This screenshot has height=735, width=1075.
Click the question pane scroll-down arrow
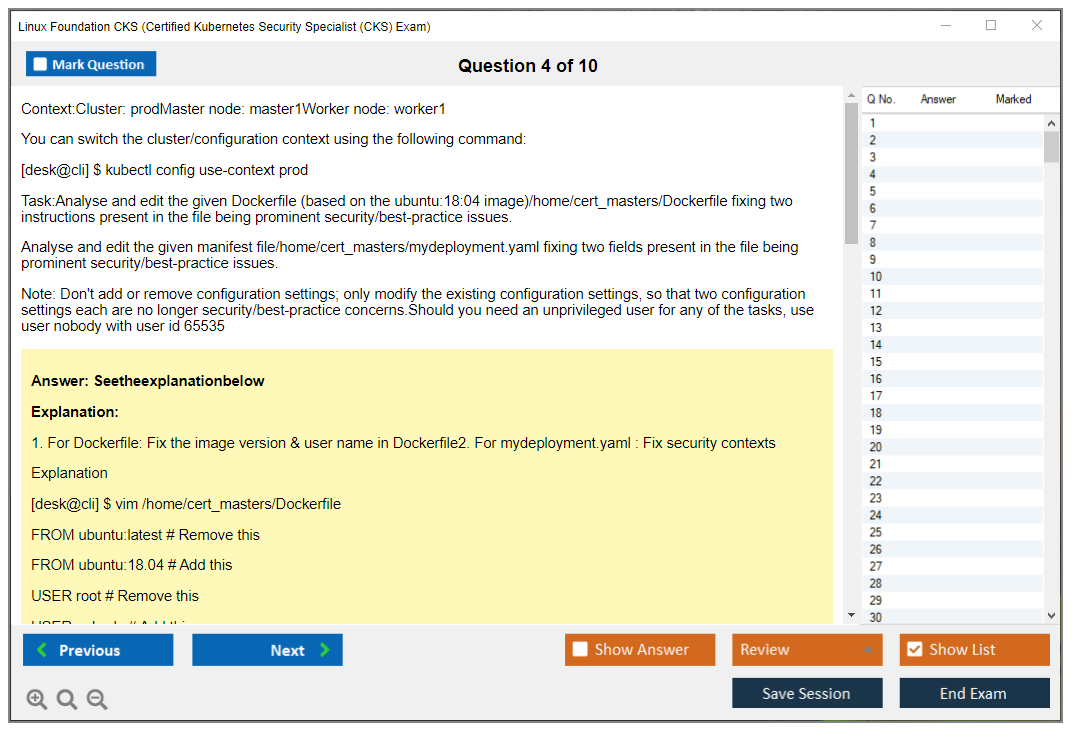click(x=851, y=615)
